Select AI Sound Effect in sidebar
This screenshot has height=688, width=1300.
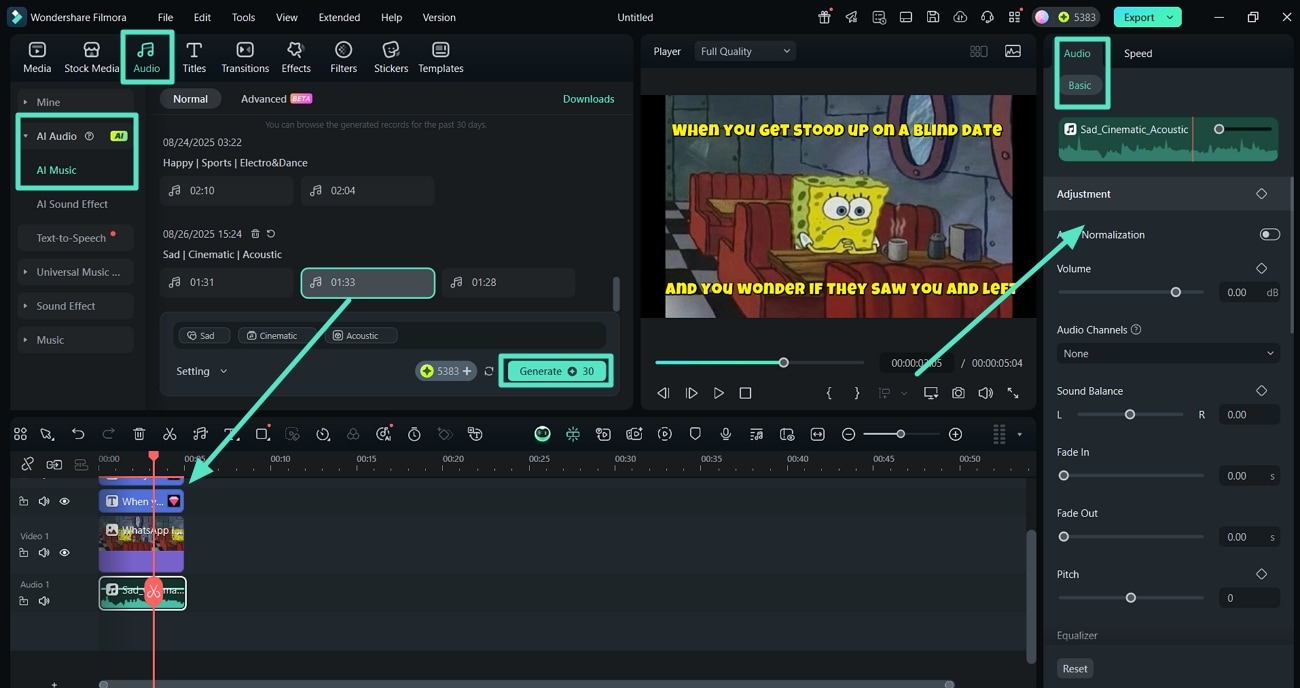pyautogui.click(x=72, y=204)
